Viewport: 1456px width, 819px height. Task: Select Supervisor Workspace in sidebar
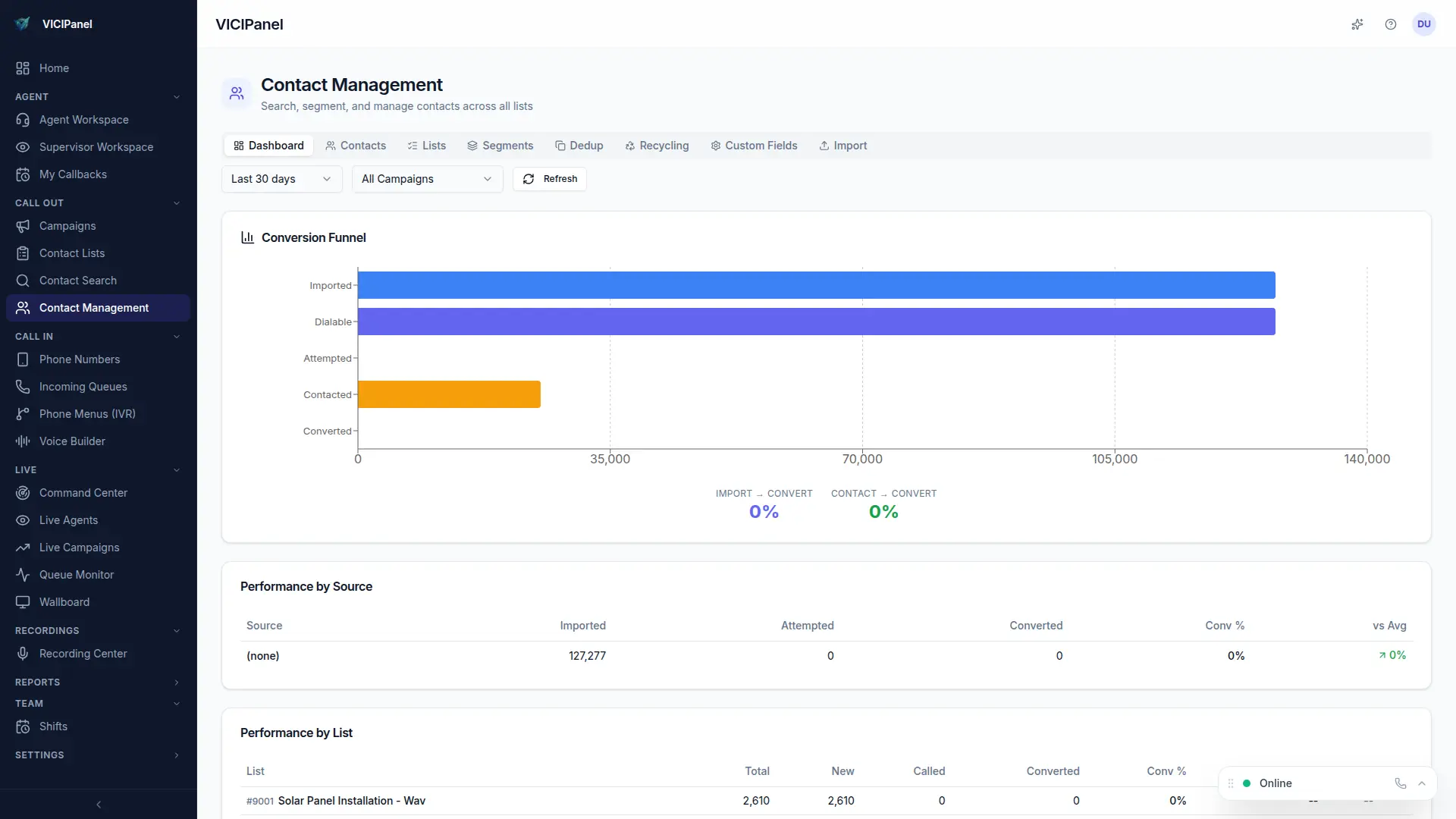[x=96, y=146]
